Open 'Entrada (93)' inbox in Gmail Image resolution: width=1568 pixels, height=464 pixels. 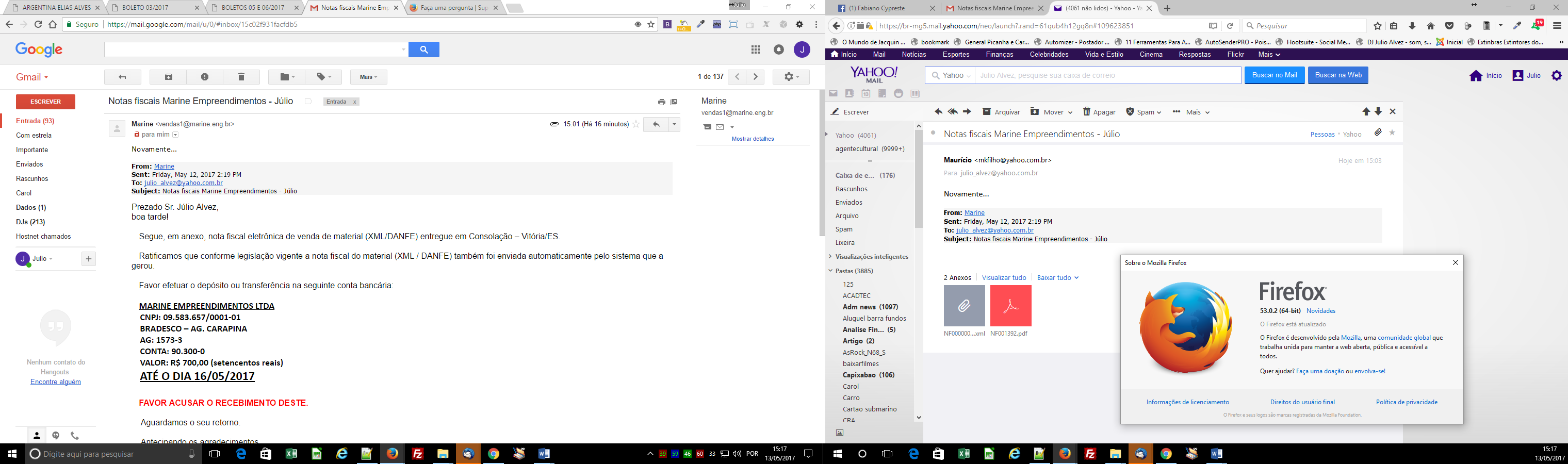click(x=35, y=121)
